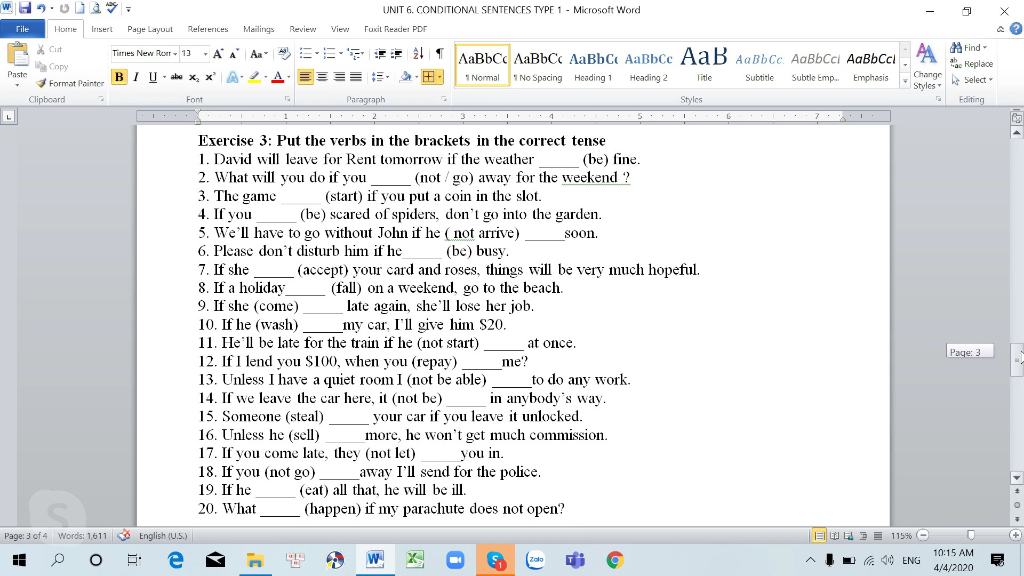Apply the No Spacing style

pos(537,66)
